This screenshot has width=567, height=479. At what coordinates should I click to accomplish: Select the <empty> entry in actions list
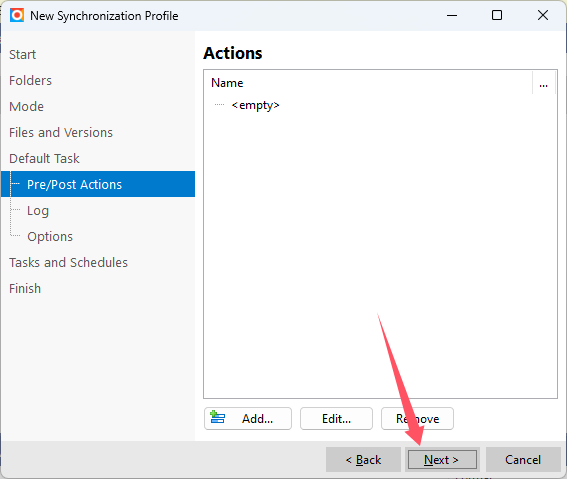click(x=255, y=105)
